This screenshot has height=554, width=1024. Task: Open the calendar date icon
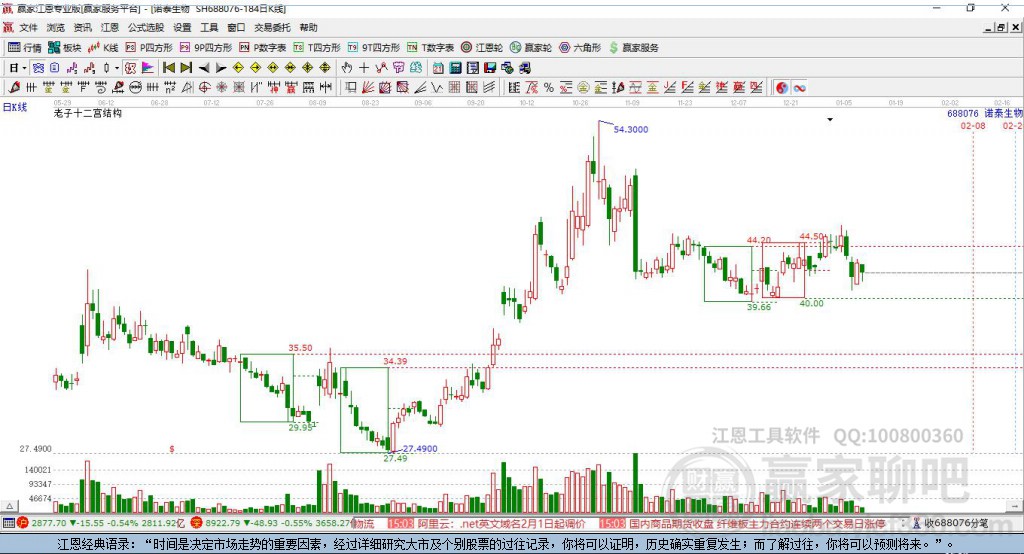pyautogui.click(x=438, y=68)
